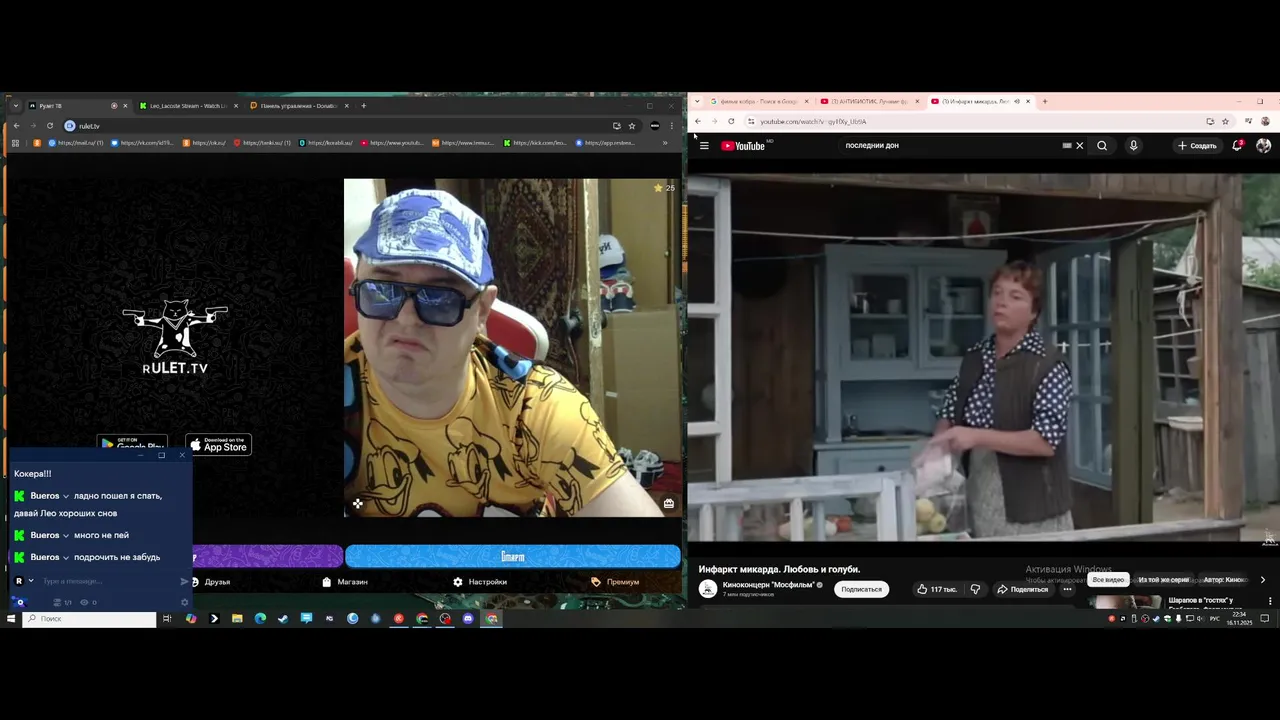The image size is (1280, 720).
Task: Click 'Поделиться' share button
Action: pos(1022,589)
